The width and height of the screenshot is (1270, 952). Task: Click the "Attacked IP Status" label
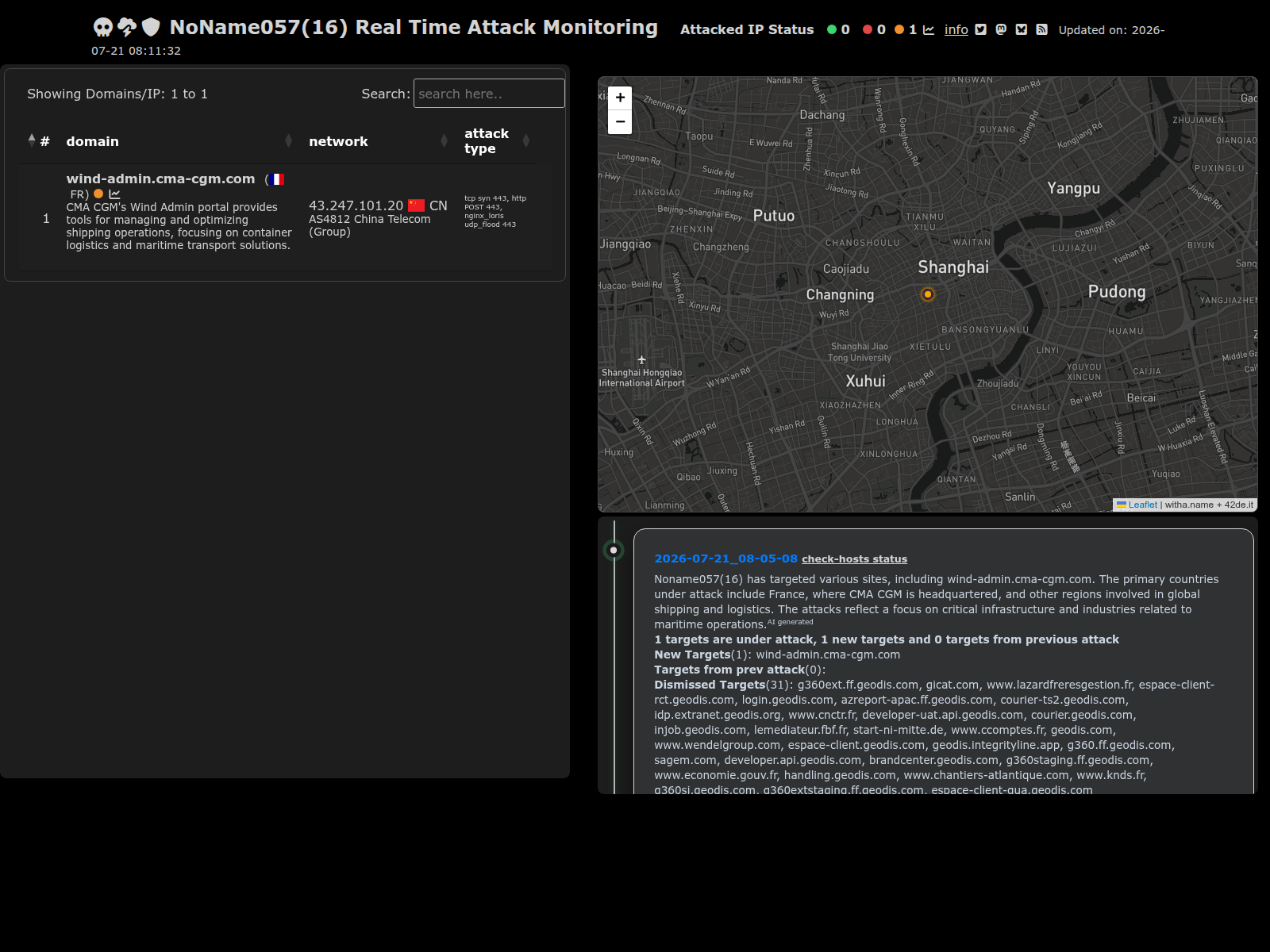pos(747,29)
